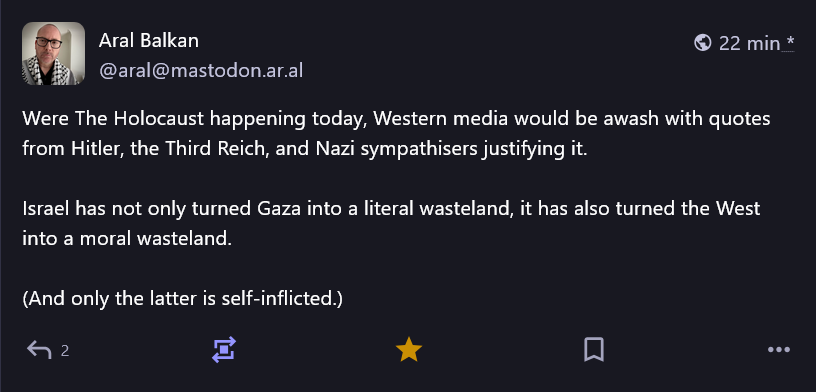Visit the @aral@mastodon.ar.al handle
The width and height of the screenshot is (816, 392).
[201, 71]
